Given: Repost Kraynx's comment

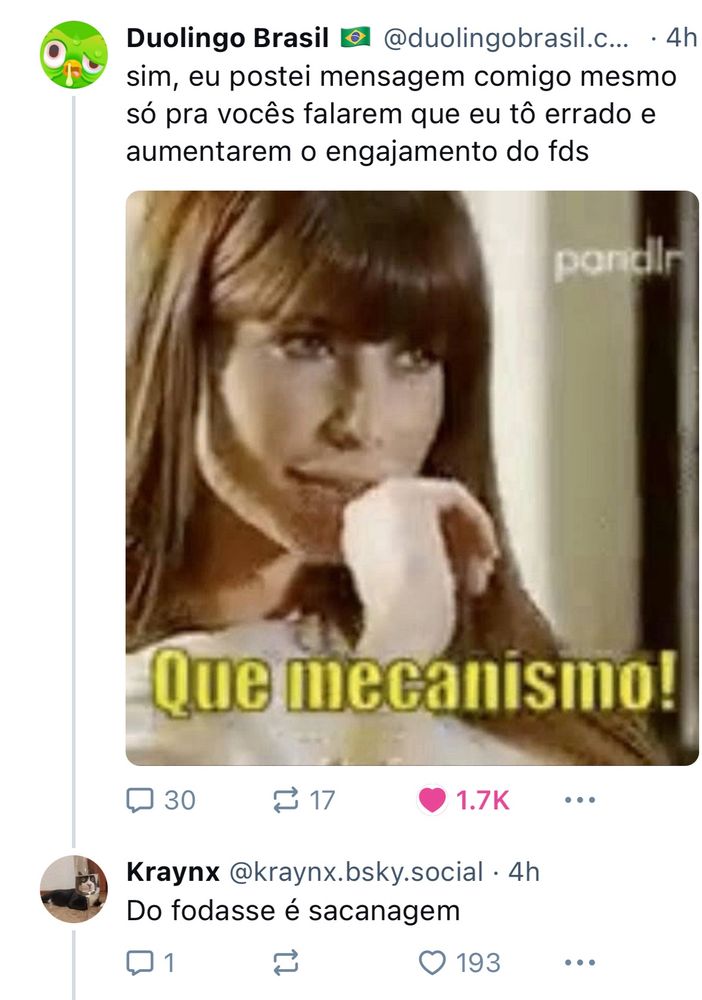Looking at the screenshot, I should 286,962.
